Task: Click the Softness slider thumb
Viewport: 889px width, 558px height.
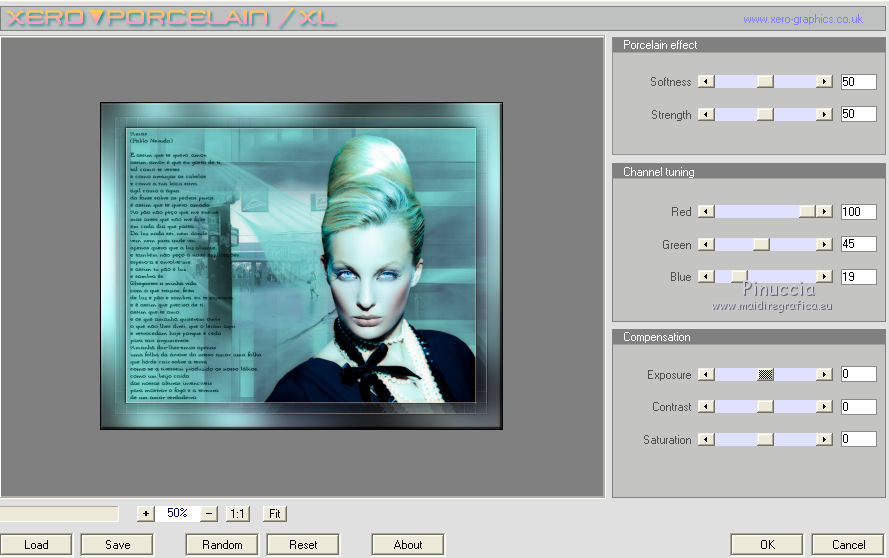Action: 765,82
